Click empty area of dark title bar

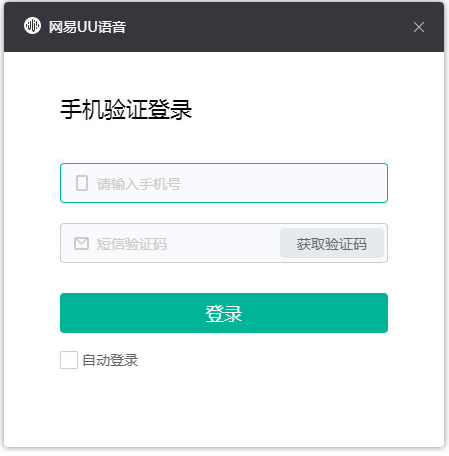tap(267, 27)
